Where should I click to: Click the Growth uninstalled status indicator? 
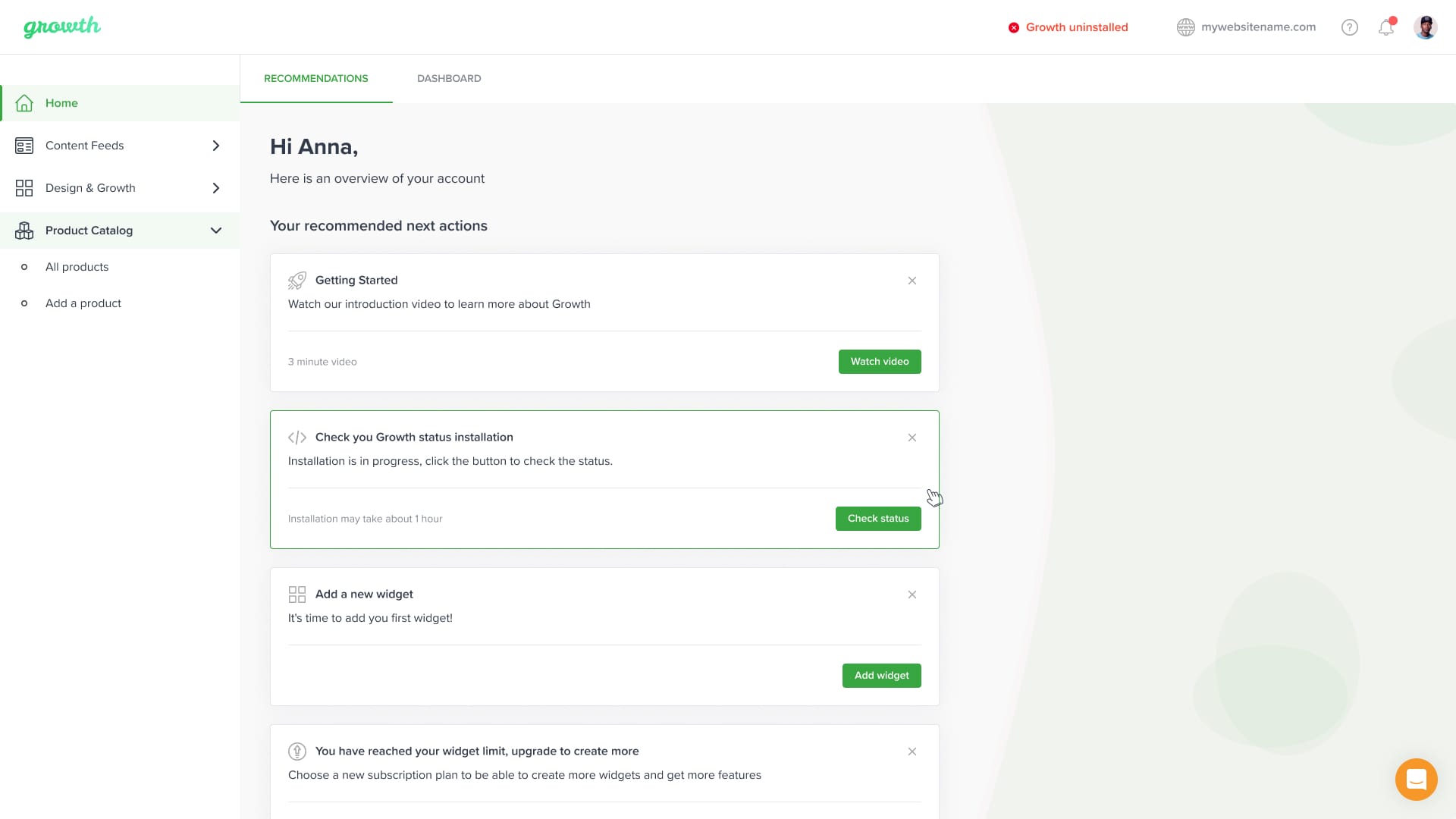tap(1068, 27)
